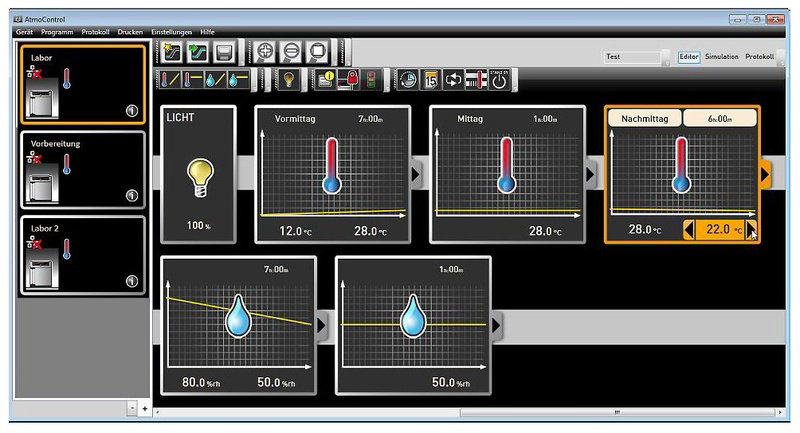Open the Hilfe menu
The image size is (800, 433).
point(207,32)
